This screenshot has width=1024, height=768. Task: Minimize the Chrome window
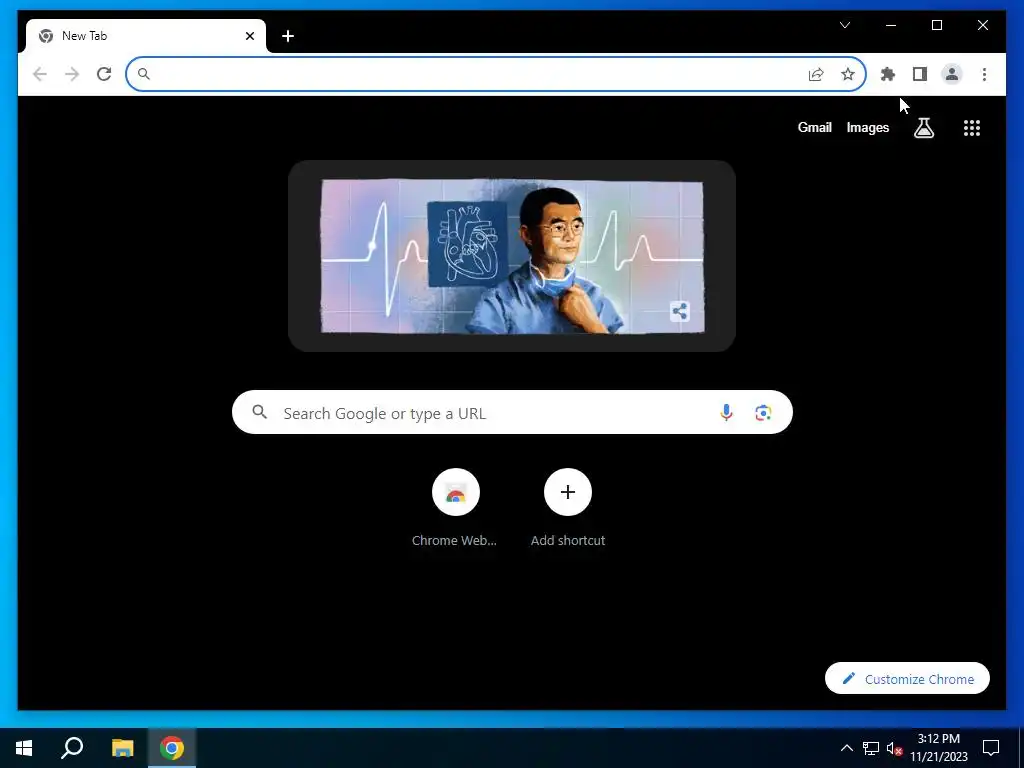(891, 25)
